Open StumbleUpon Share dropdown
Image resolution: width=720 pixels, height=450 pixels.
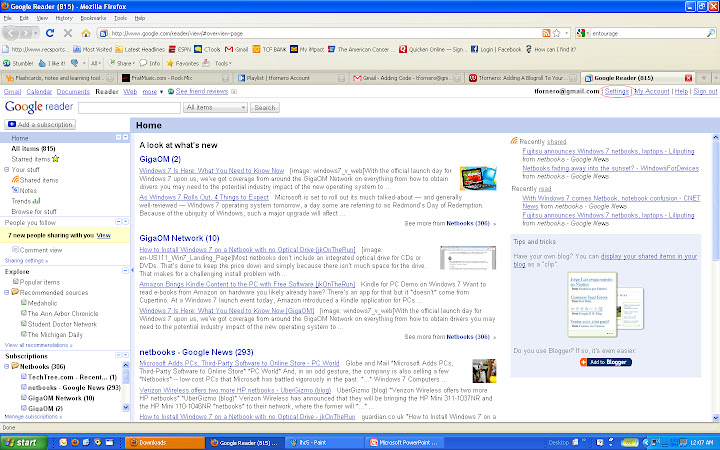(x=121, y=63)
